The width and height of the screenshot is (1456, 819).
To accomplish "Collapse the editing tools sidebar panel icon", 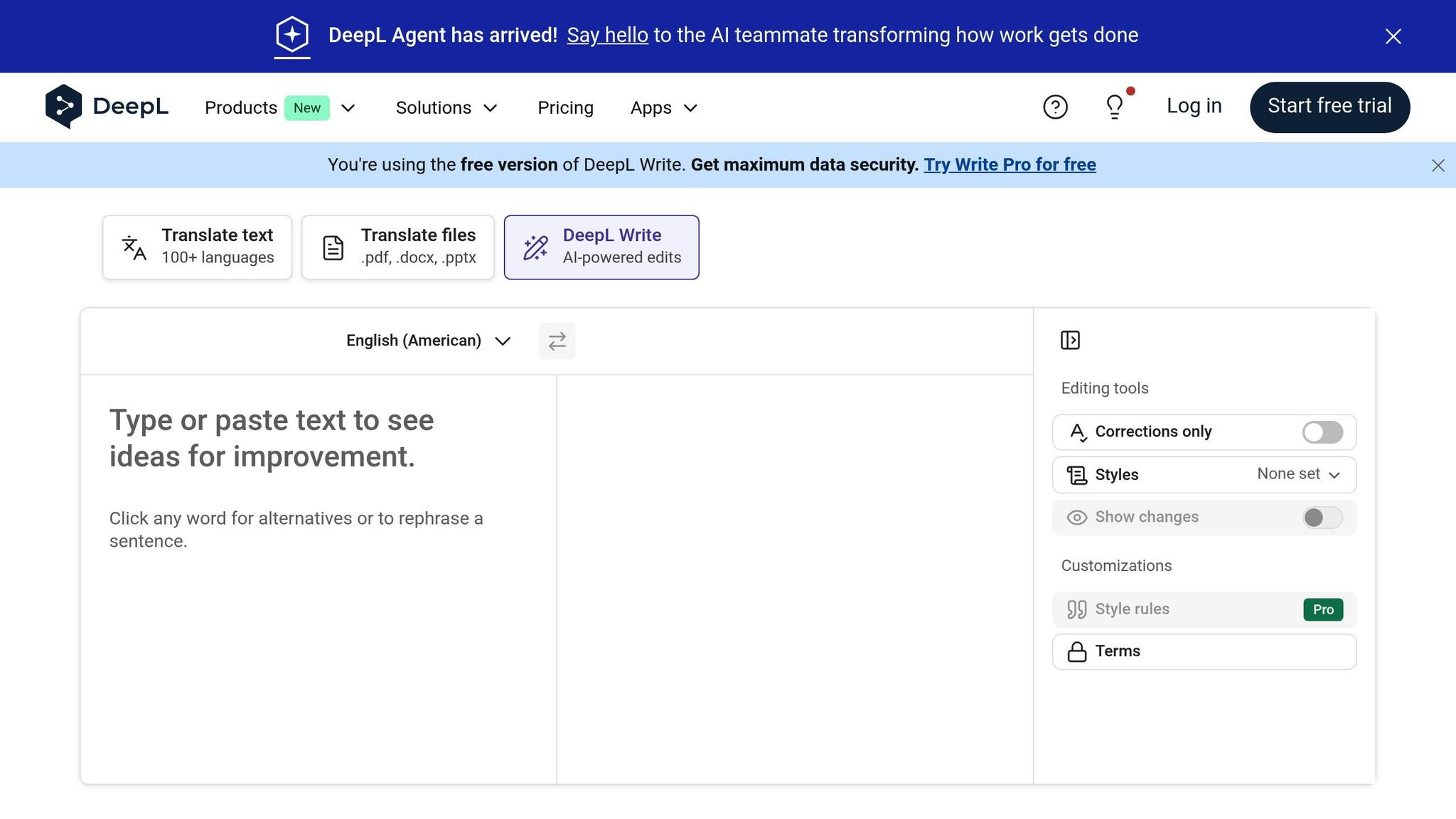I will 1070,341.
